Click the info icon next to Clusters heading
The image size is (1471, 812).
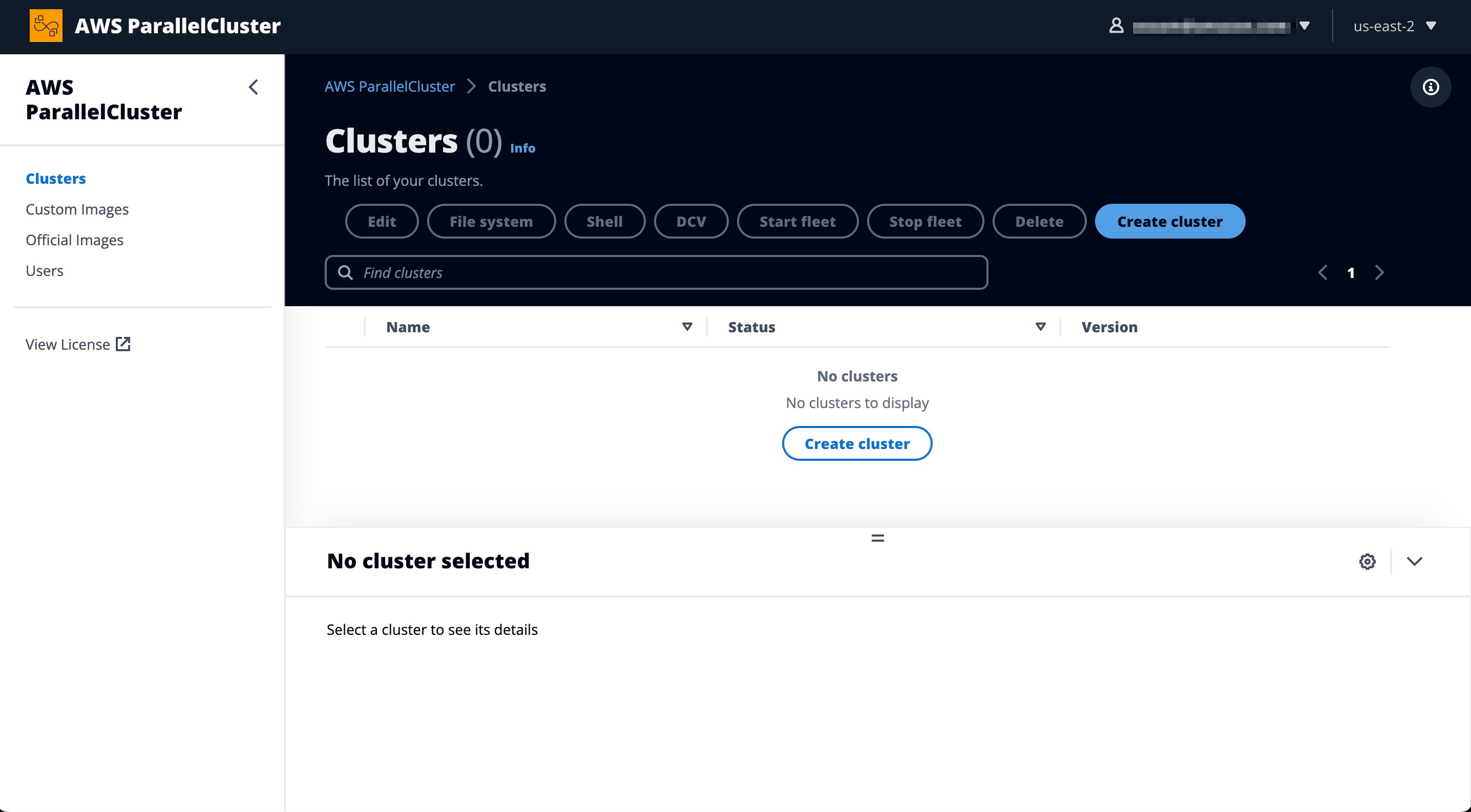point(522,148)
